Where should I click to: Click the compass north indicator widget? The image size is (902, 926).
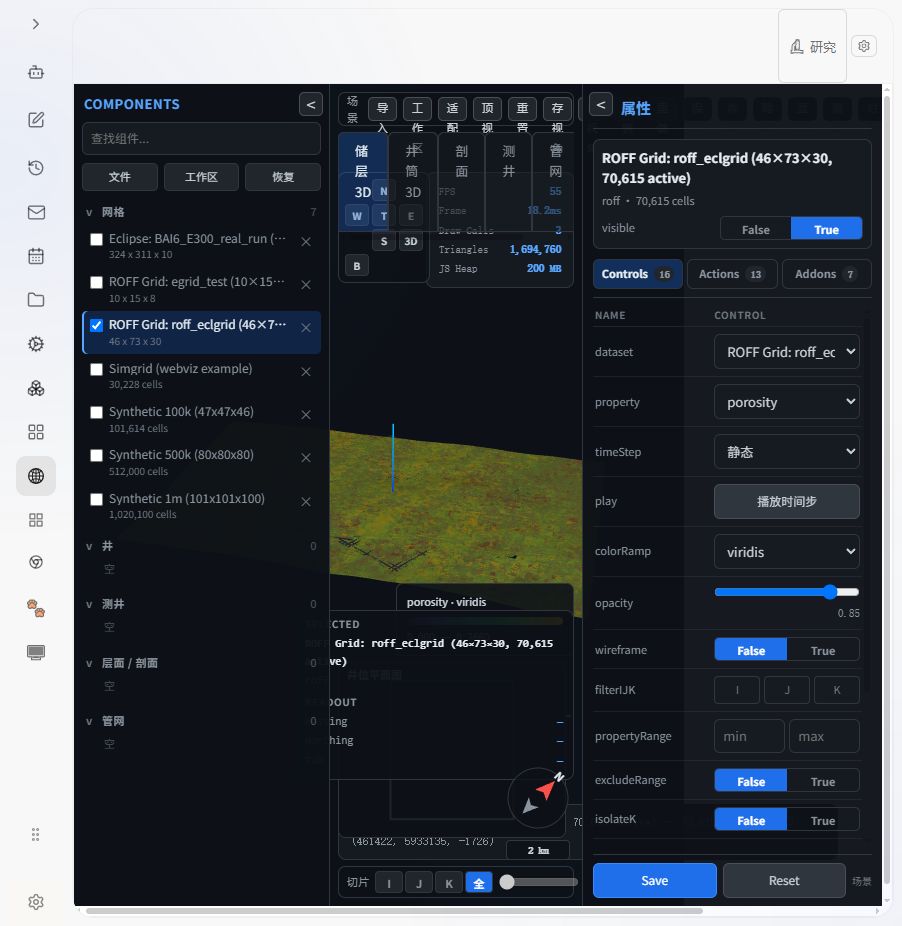[x=538, y=797]
